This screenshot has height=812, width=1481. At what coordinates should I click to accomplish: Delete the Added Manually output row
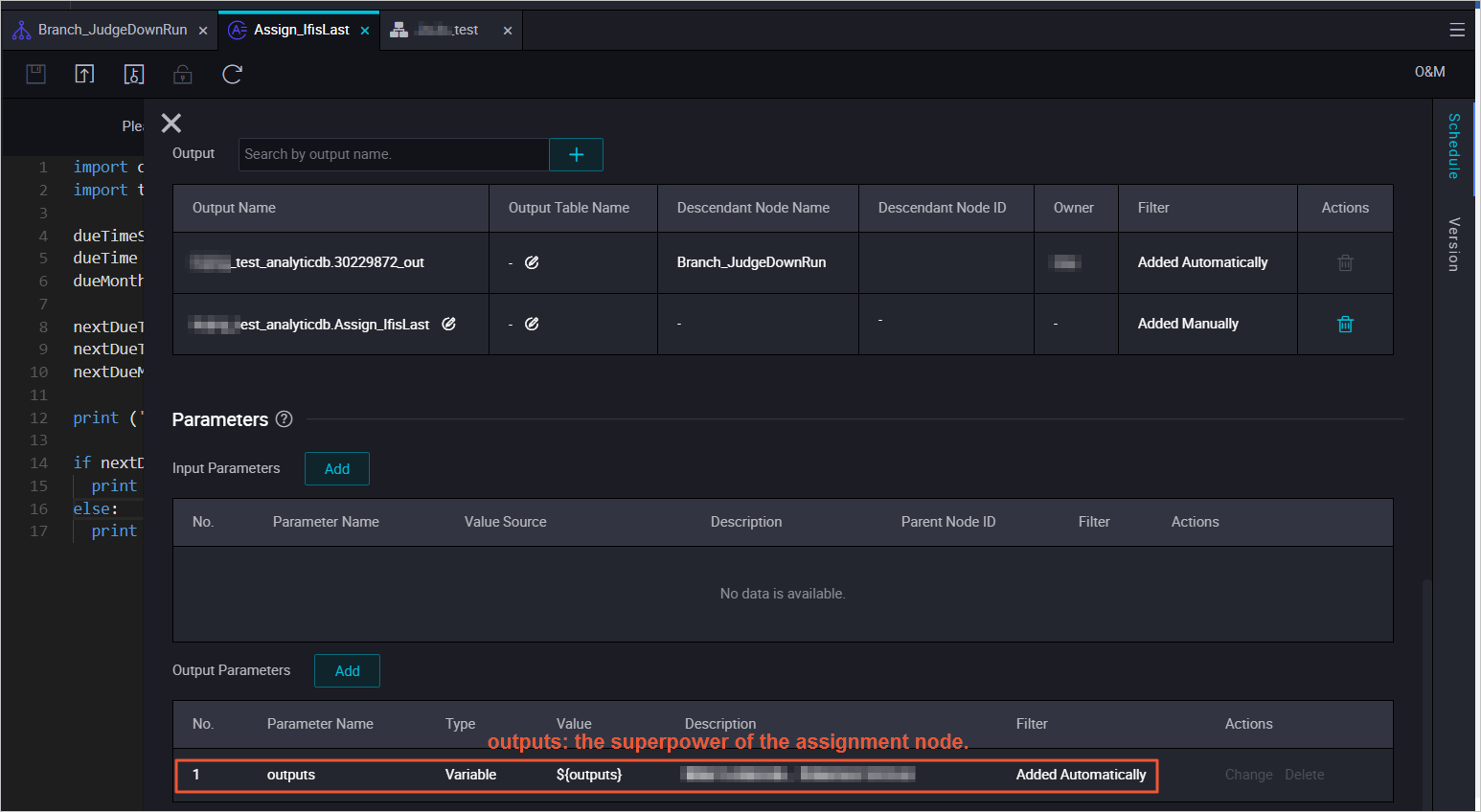click(x=1345, y=324)
